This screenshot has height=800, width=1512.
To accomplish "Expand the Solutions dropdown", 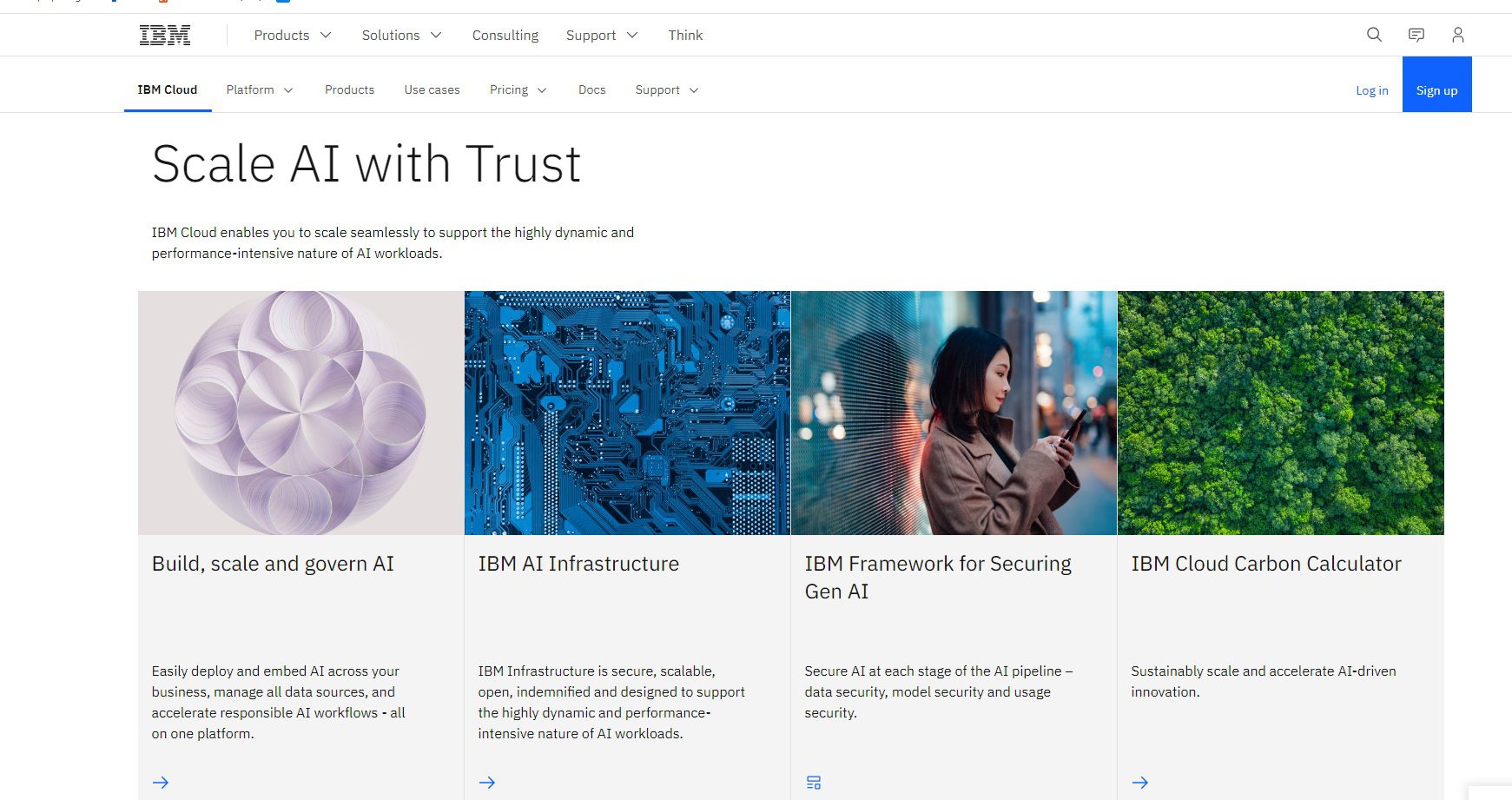I will pyautogui.click(x=401, y=35).
